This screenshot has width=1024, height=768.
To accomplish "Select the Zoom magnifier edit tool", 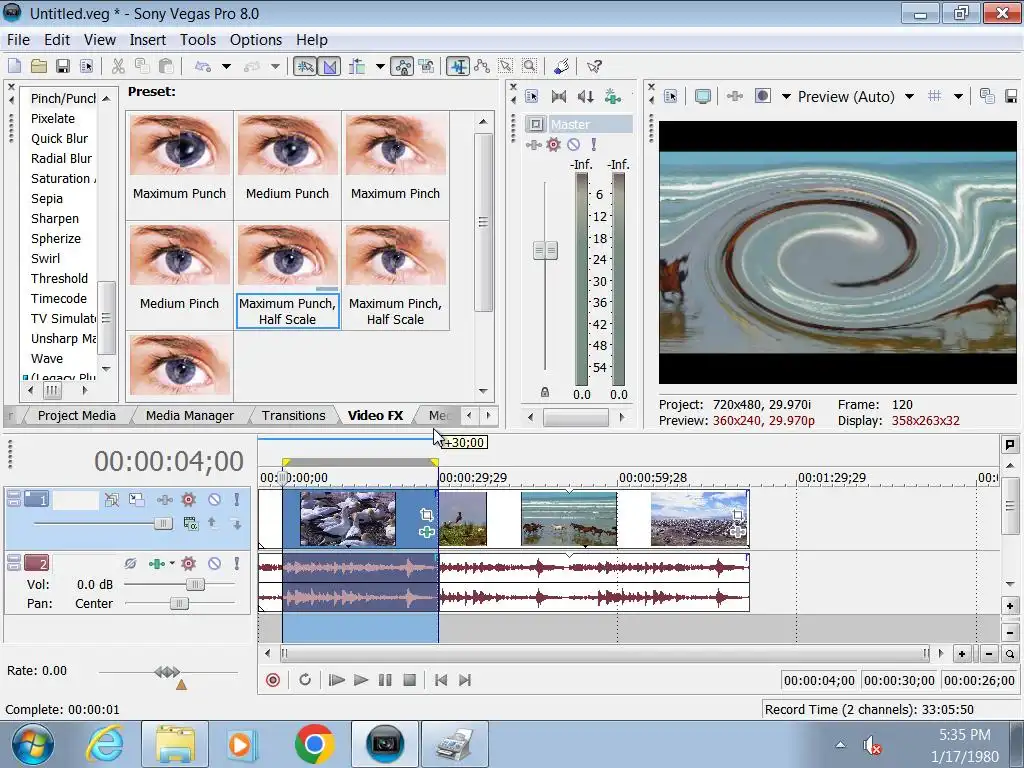I will pyautogui.click(x=530, y=66).
